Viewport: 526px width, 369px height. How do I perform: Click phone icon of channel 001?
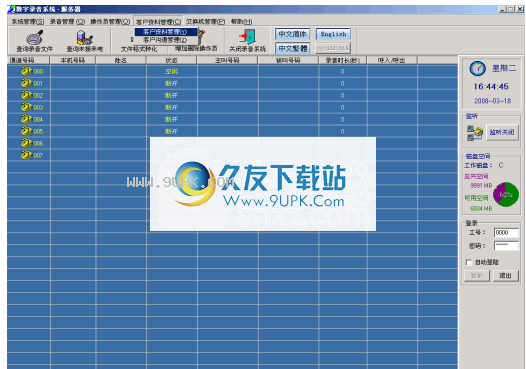(26, 83)
